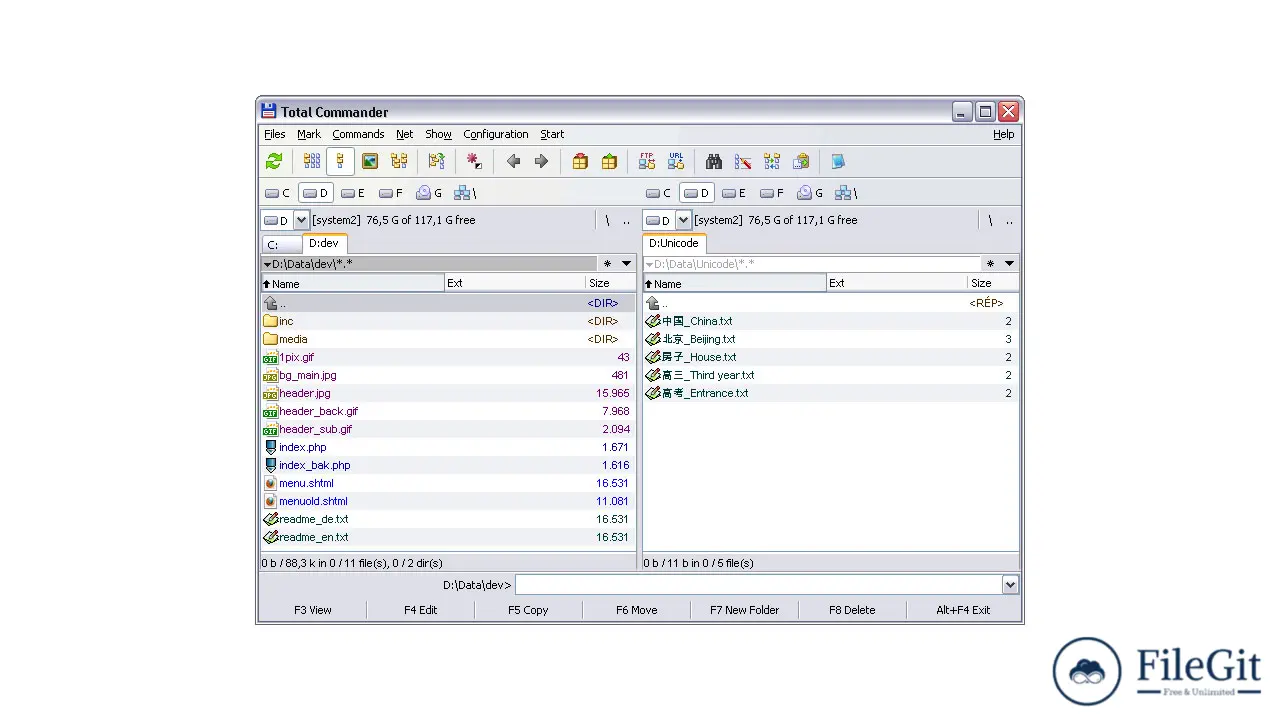Select drive C in left drive bar
Screen dimensions: 1280x720
point(277,193)
